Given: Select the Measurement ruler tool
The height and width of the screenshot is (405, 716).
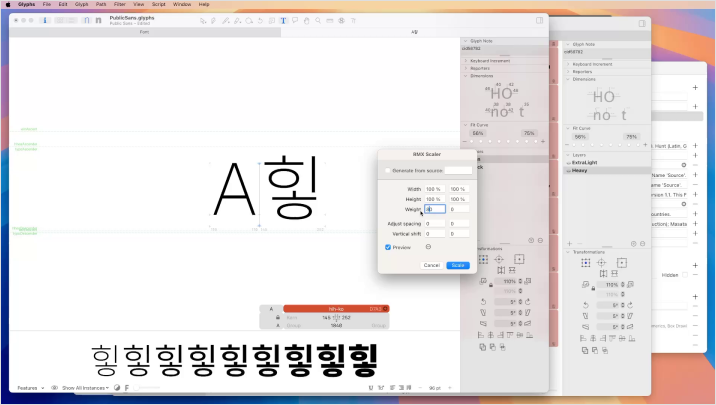Looking at the screenshot, I should [330, 21].
